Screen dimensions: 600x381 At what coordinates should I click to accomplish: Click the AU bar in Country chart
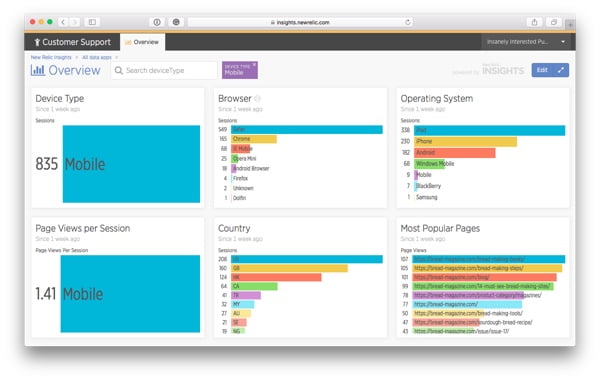pyautogui.click(x=241, y=313)
